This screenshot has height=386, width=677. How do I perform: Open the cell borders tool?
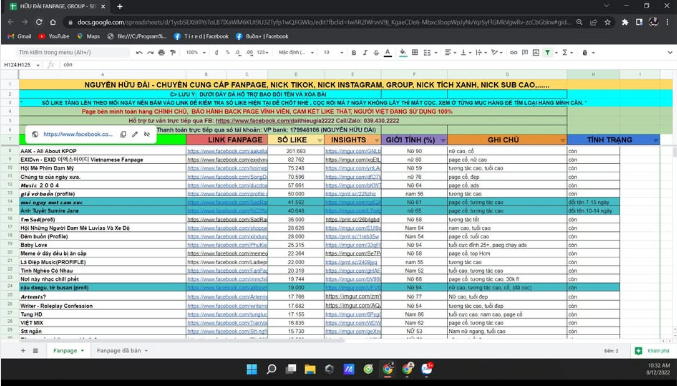414,52
